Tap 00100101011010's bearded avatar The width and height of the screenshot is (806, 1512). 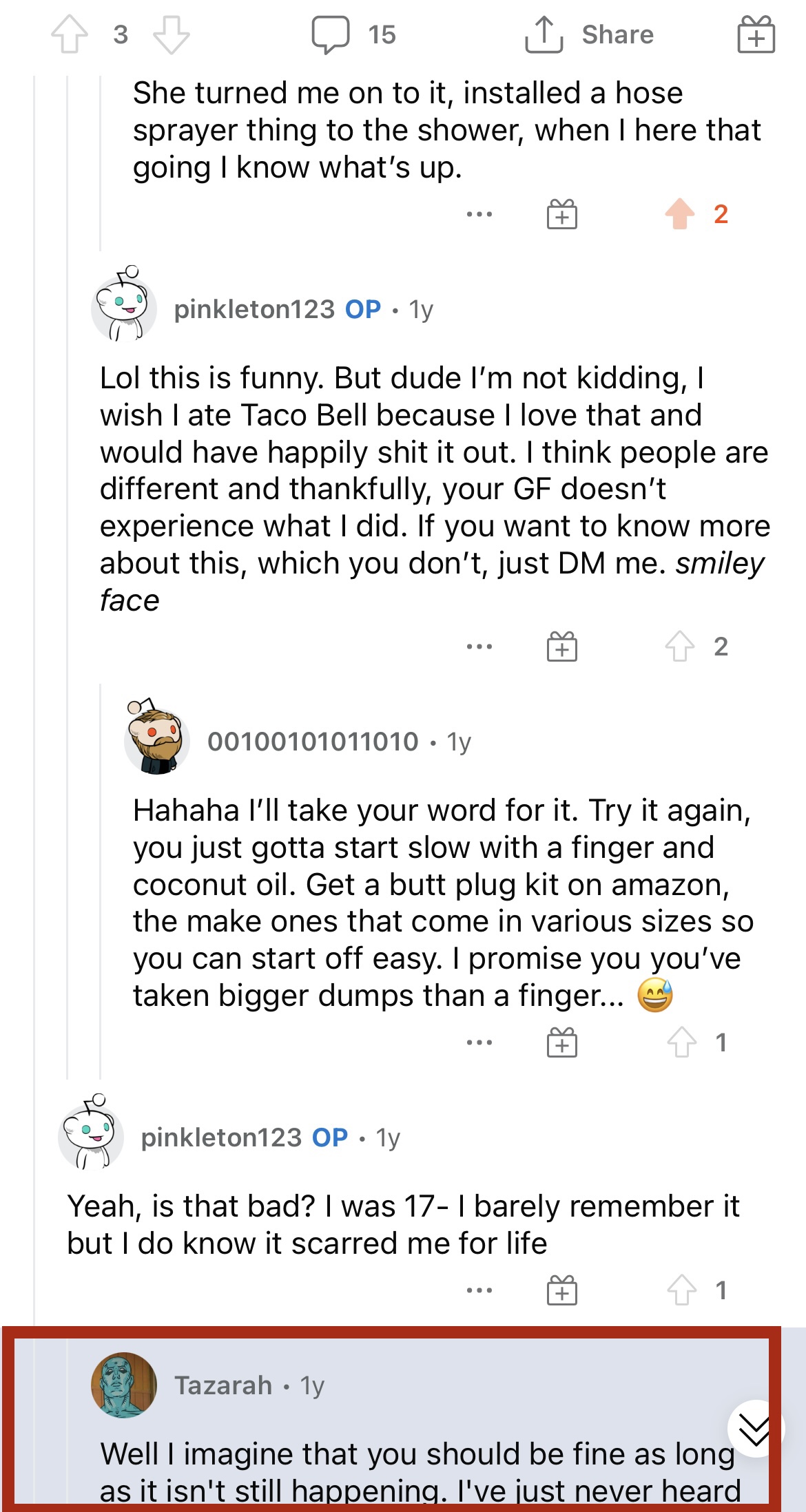tap(157, 737)
